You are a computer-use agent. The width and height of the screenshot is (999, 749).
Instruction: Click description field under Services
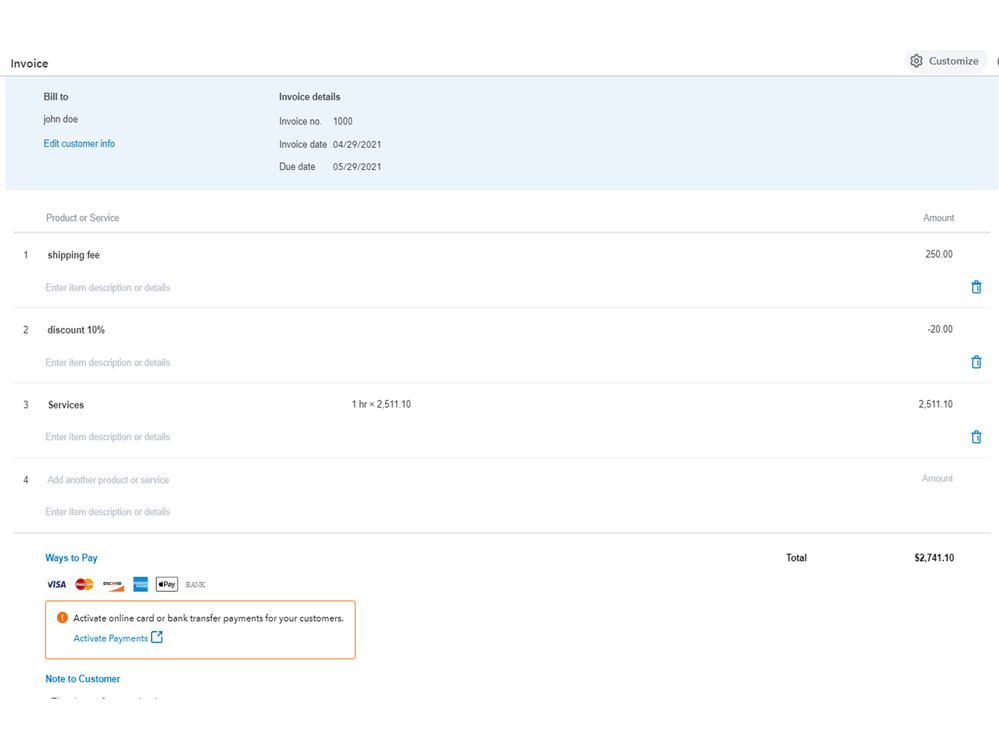(108, 437)
